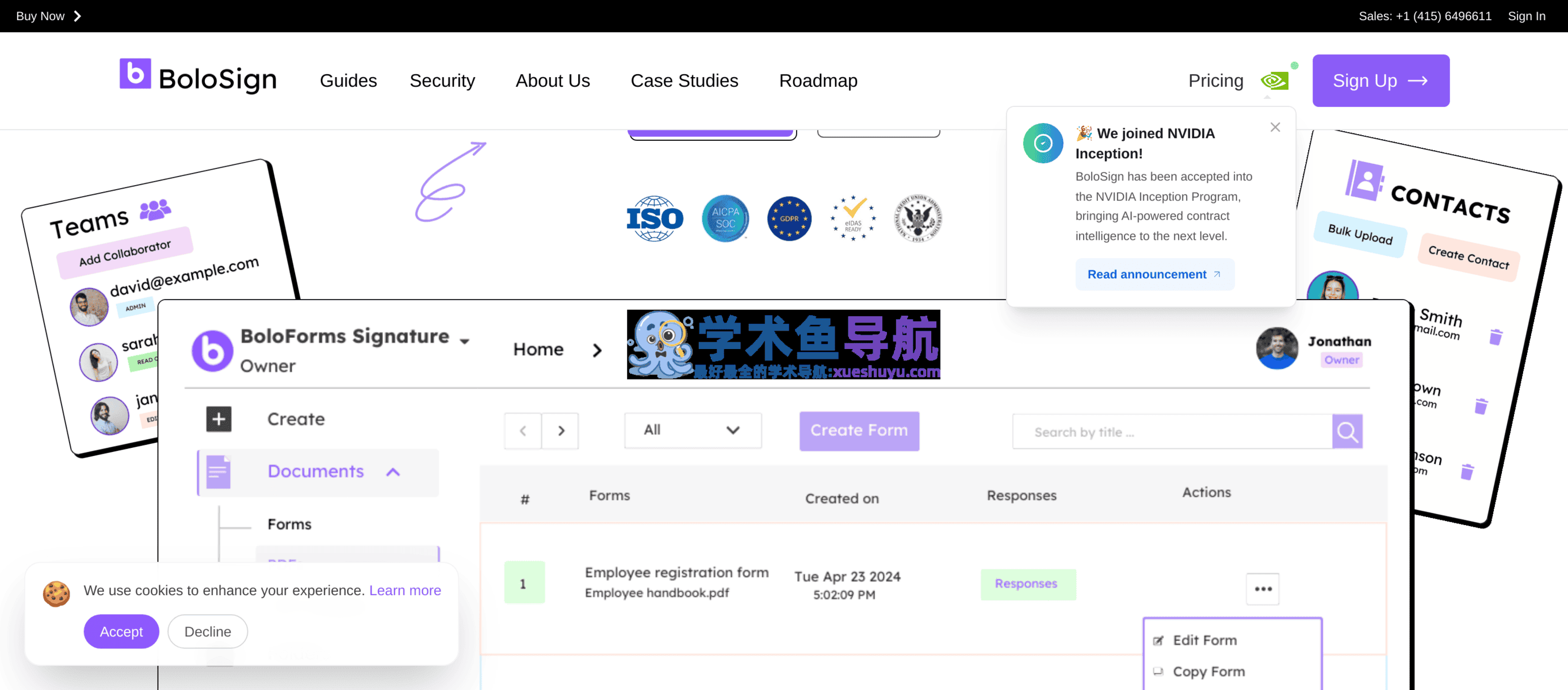Click the Home breadcrumb

pos(538,350)
